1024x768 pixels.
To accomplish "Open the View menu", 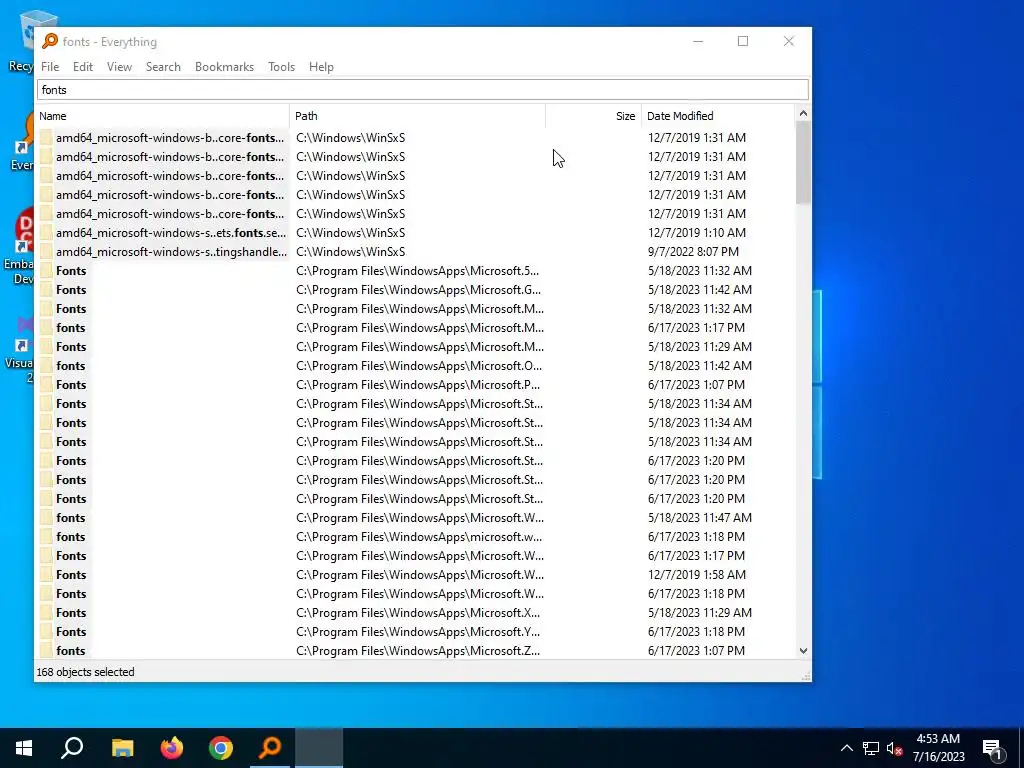I will tap(119, 67).
